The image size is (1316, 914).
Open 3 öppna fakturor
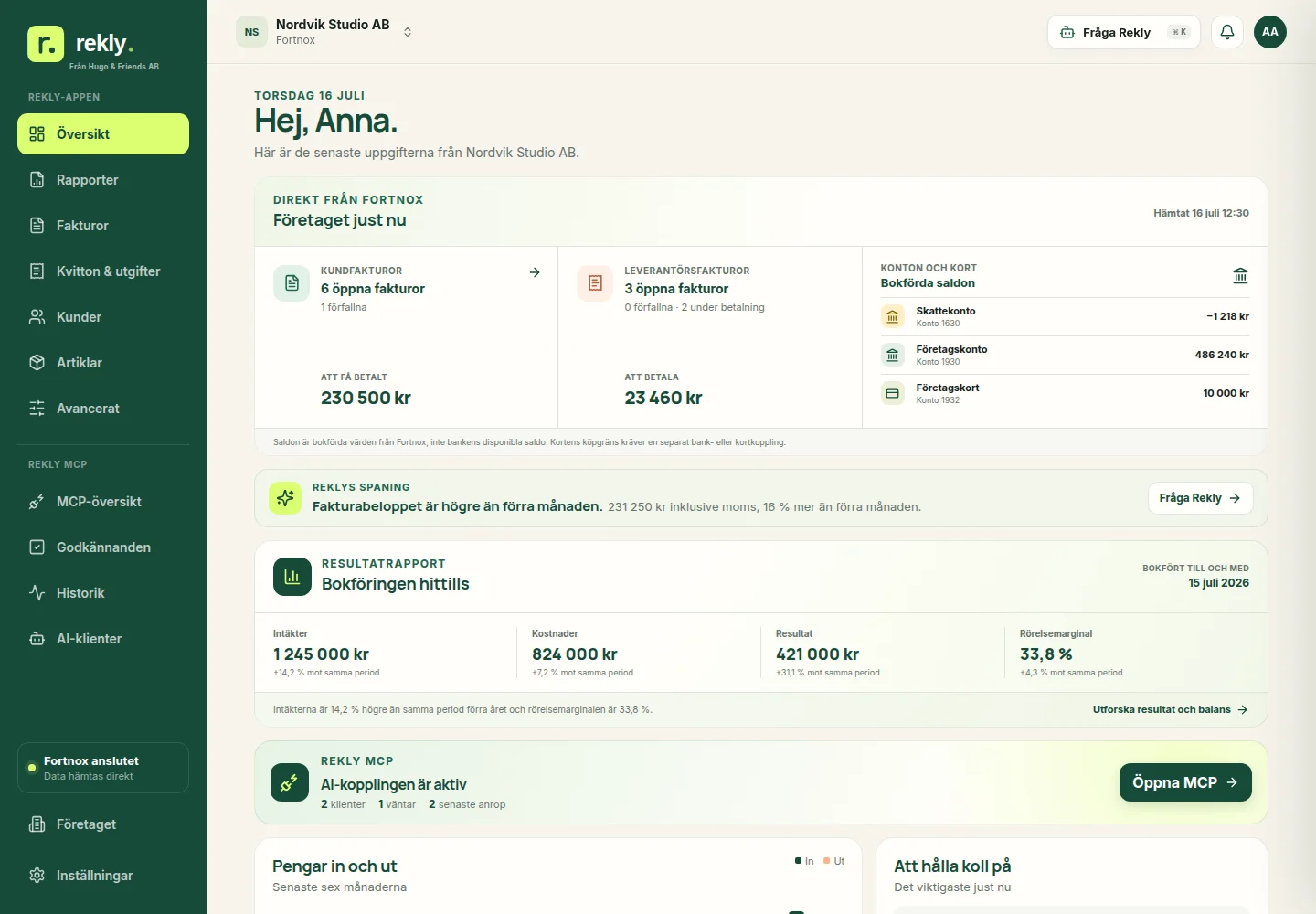[676, 289]
